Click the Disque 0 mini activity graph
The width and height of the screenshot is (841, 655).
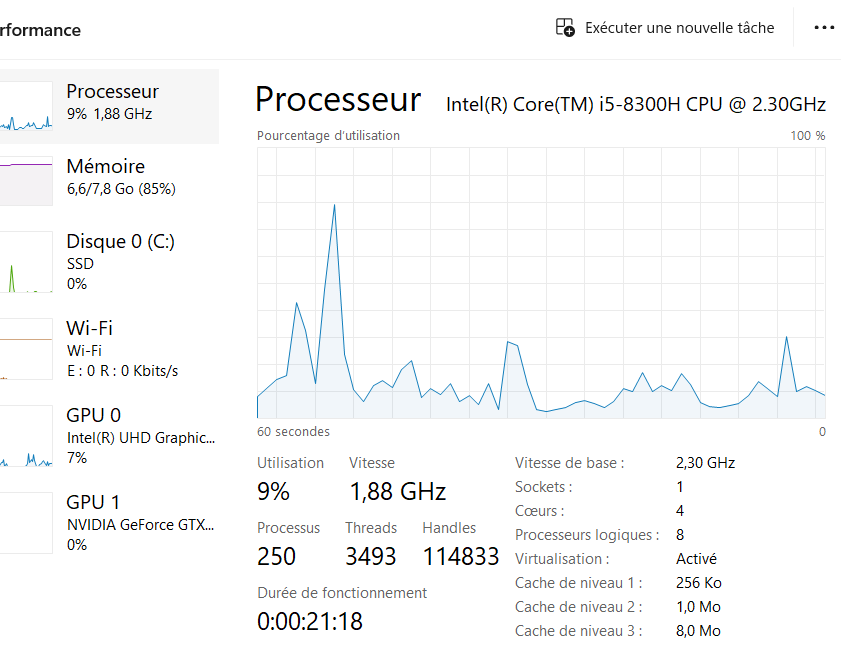[26, 262]
